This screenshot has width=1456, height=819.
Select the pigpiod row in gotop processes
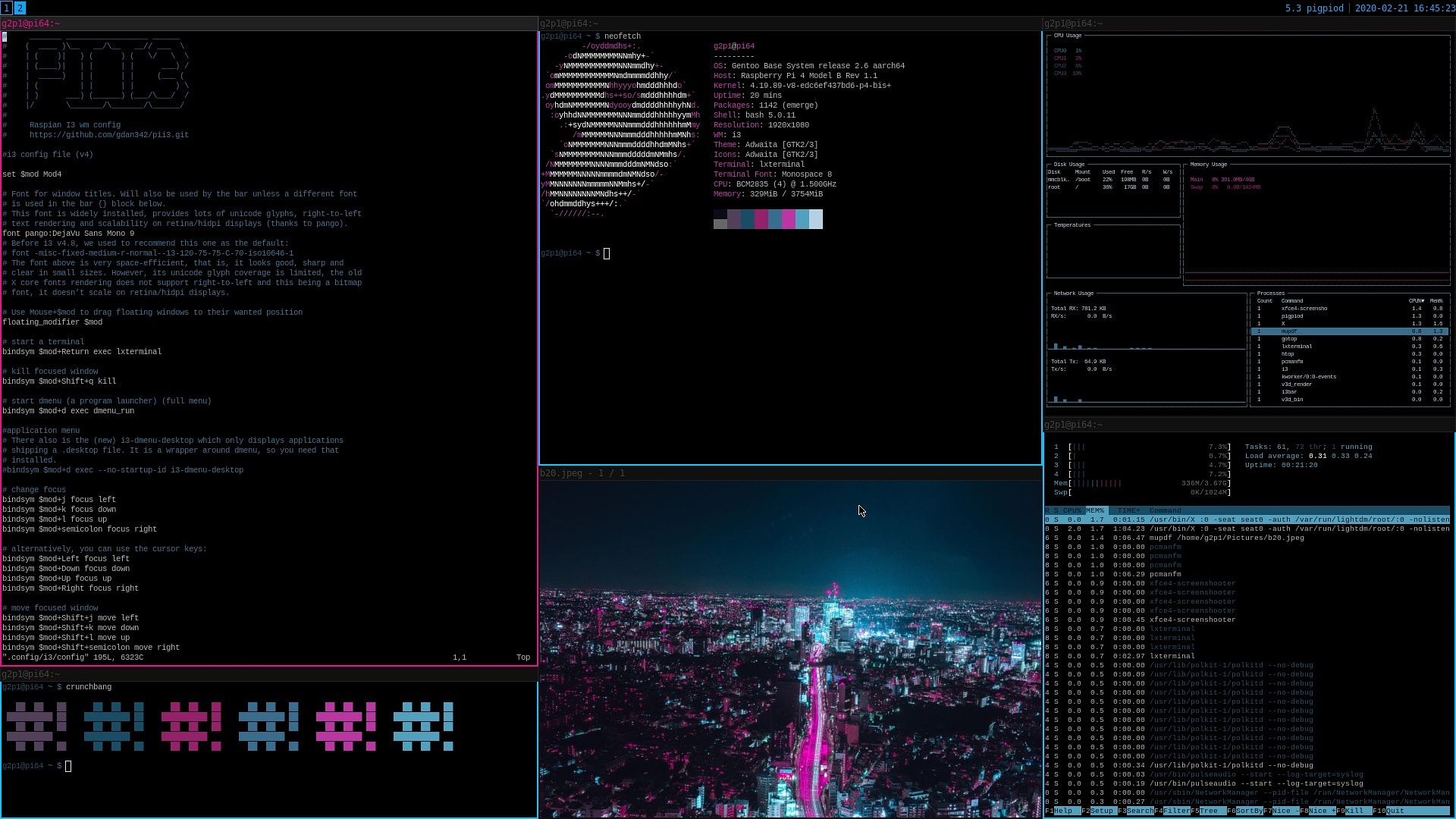1350,316
